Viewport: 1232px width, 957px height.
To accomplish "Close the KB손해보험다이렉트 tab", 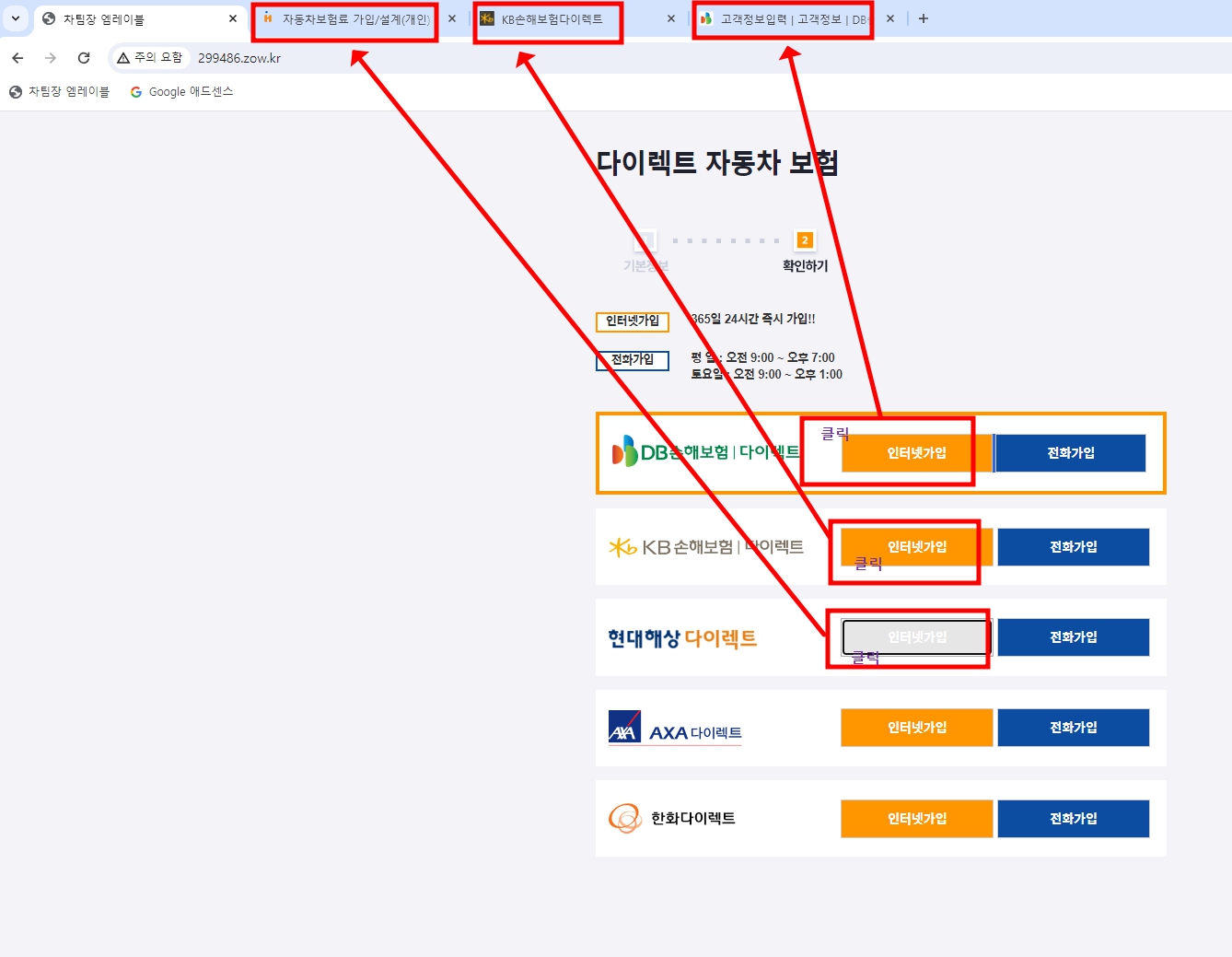I will coord(671,18).
